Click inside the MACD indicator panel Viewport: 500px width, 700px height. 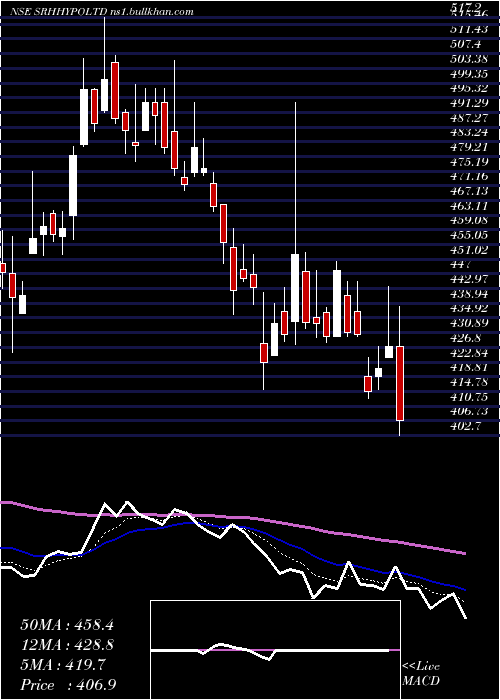coord(275,650)
